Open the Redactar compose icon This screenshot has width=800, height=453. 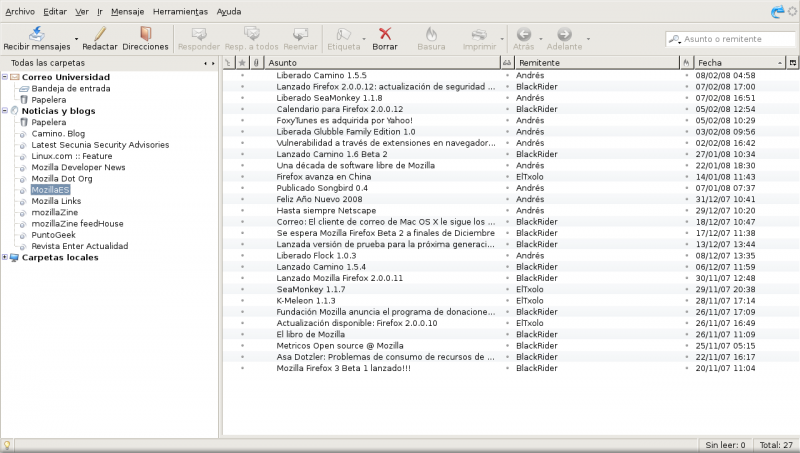(x=100, y=34)
